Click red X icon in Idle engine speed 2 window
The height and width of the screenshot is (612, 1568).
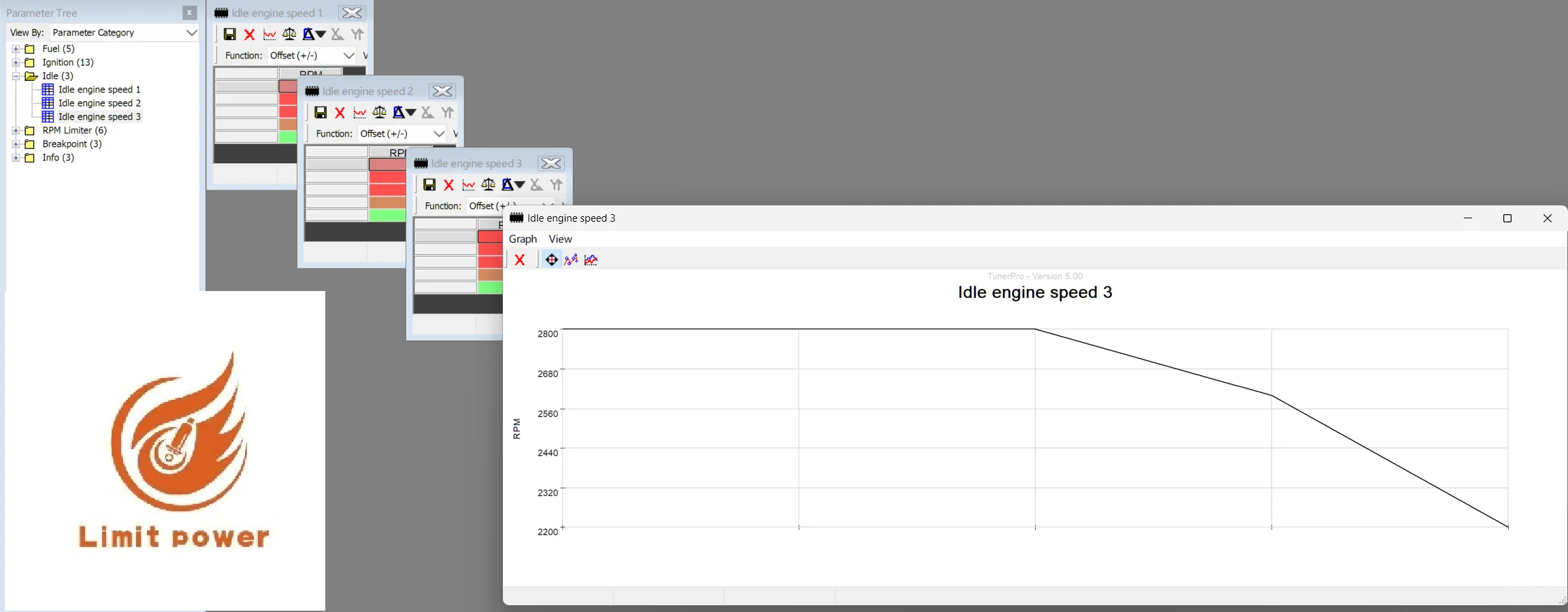(x=340, y=113)
